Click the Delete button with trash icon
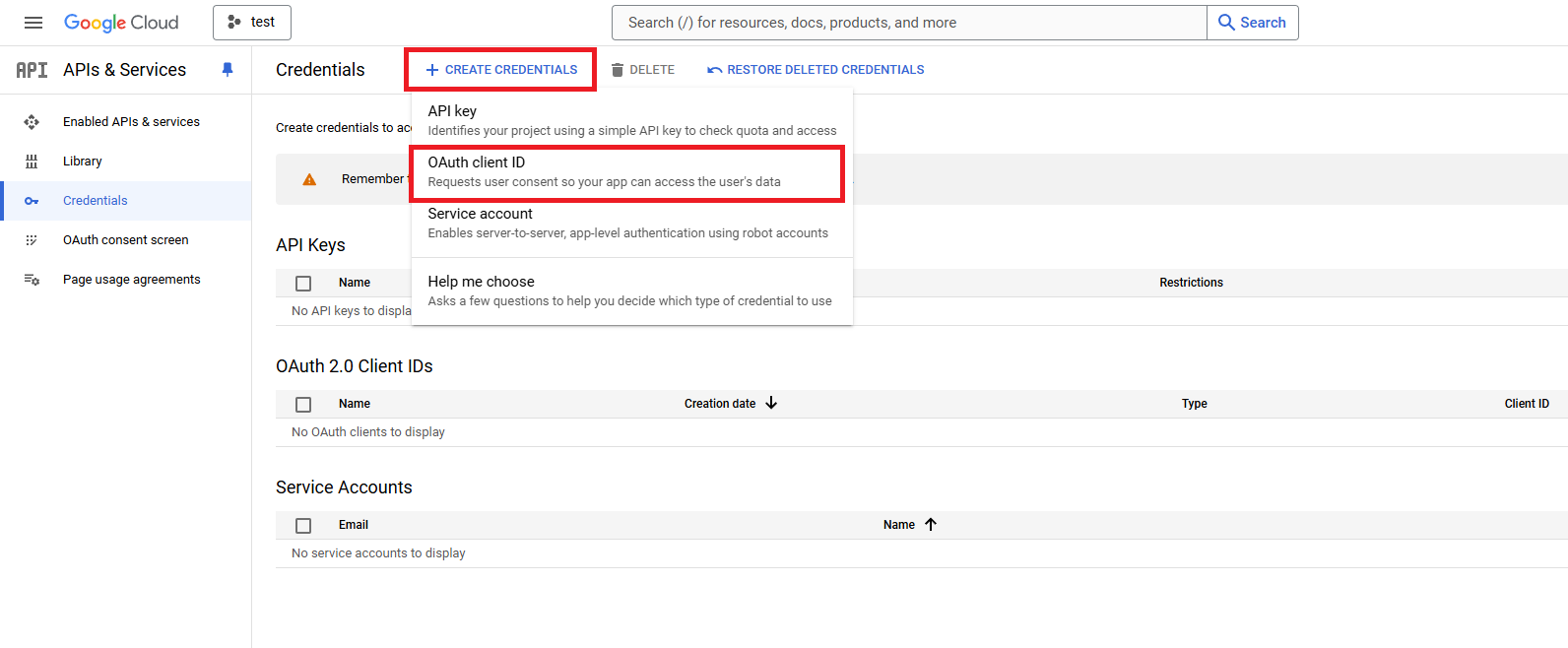Screen dimensions: 1568x648 pyautogui.click(x=642, y=70)
